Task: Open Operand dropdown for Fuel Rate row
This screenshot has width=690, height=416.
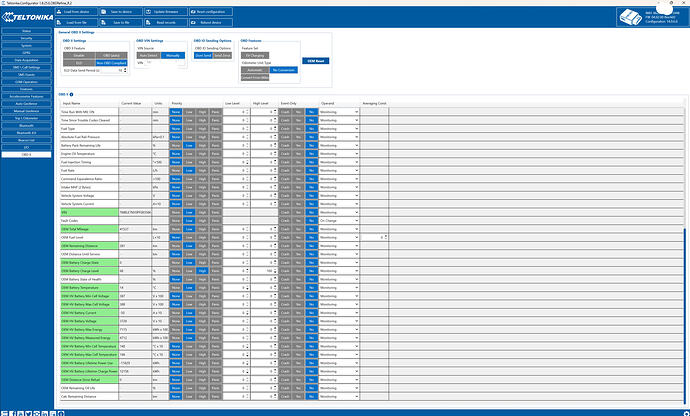Action: (339, 170)
